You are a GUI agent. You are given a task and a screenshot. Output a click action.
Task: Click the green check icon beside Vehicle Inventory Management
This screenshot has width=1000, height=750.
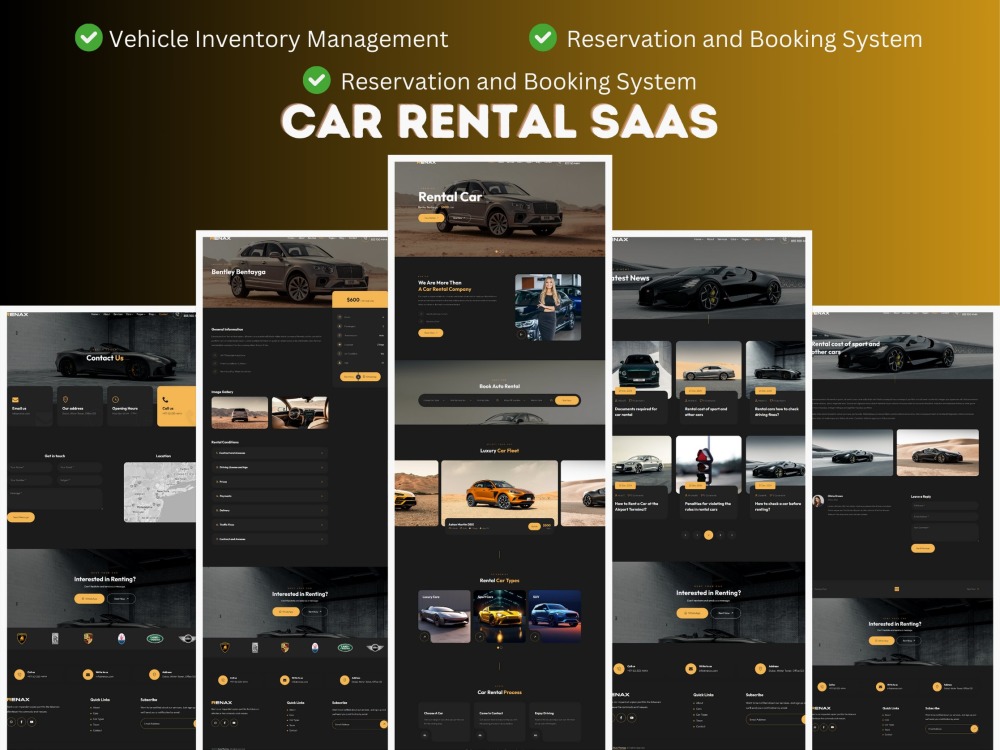89,38
